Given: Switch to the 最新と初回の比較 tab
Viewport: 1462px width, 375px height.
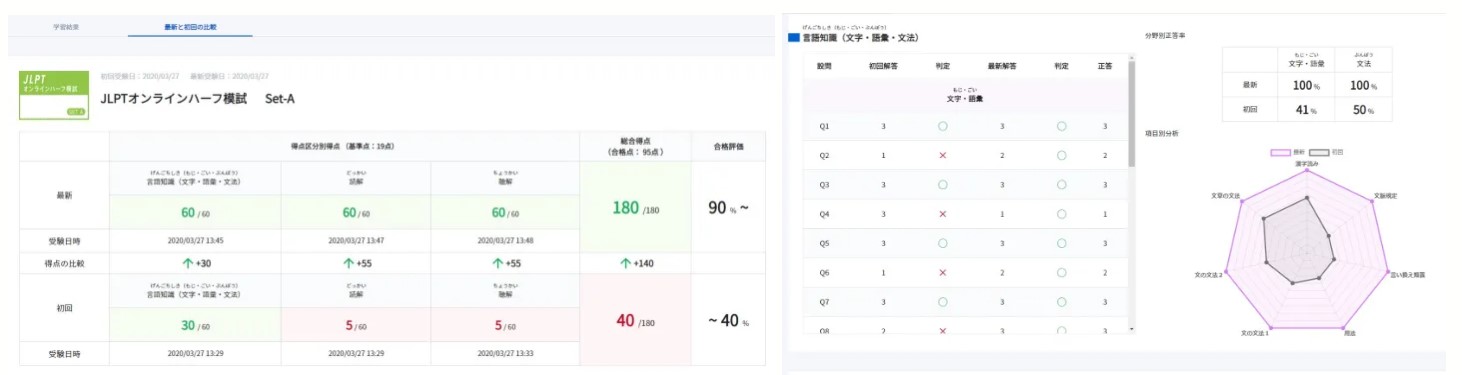Looking at the screenshot, I should 190,26.
